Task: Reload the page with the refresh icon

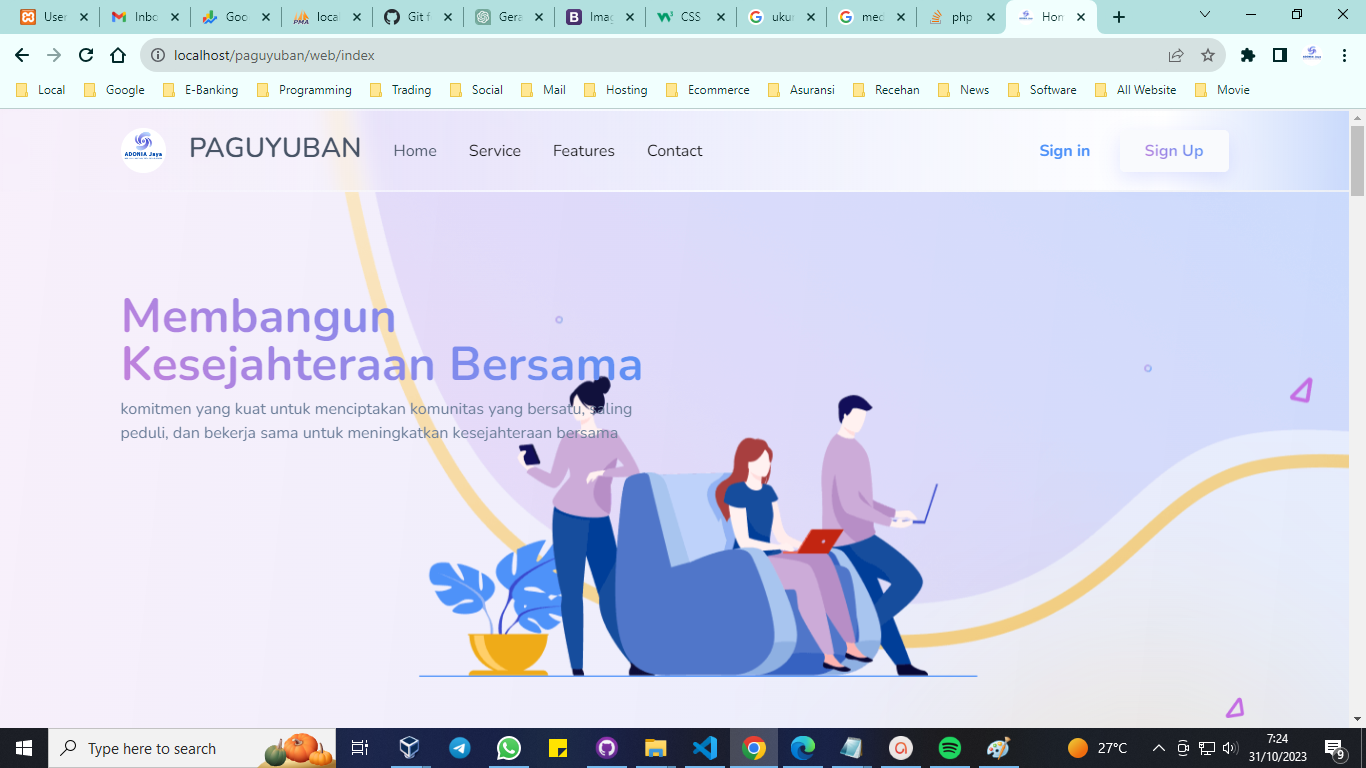Action: pyautogui.click(x=86, y=55)
